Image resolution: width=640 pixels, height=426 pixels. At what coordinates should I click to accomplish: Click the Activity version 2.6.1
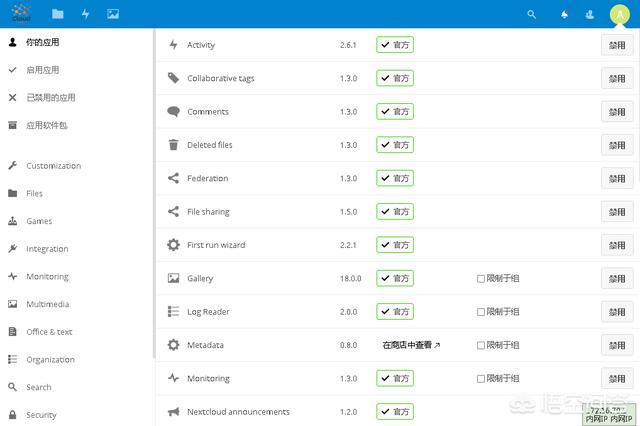point(348,45)
